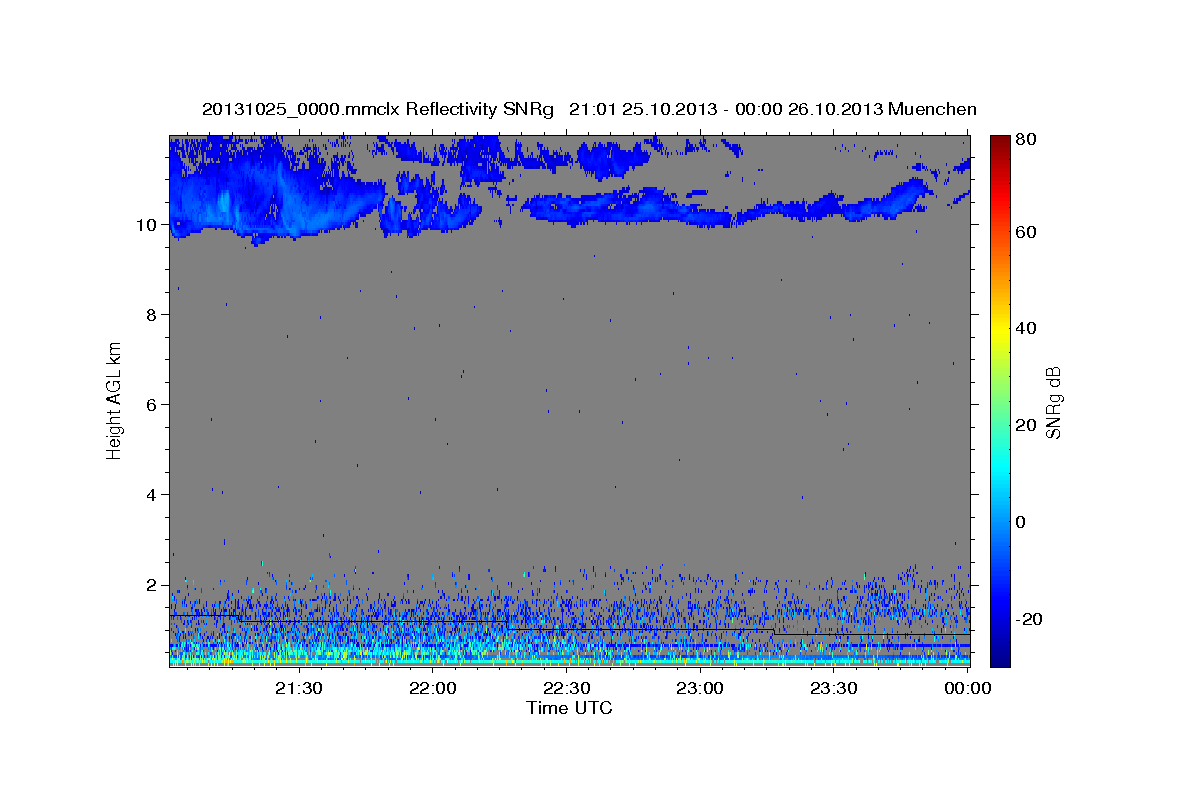Click the 23:00 time axis tick label
This screenshot has width=1200, height=800.
700,689
